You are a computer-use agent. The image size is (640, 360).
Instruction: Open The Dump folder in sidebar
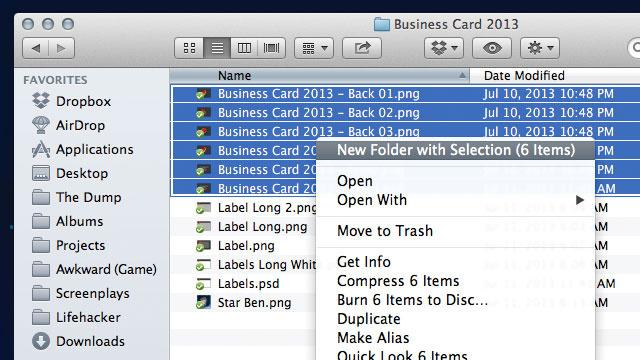pos(77,198)
